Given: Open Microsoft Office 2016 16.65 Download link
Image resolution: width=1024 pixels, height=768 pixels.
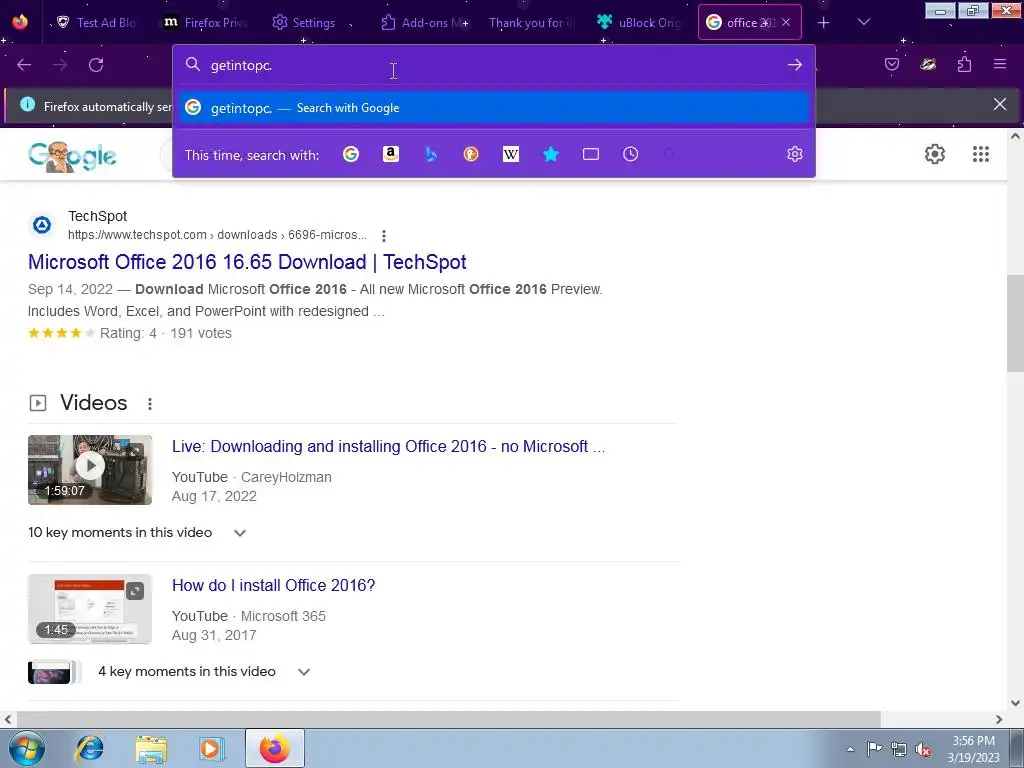Looking at the screenshot, I should [247, 262].
